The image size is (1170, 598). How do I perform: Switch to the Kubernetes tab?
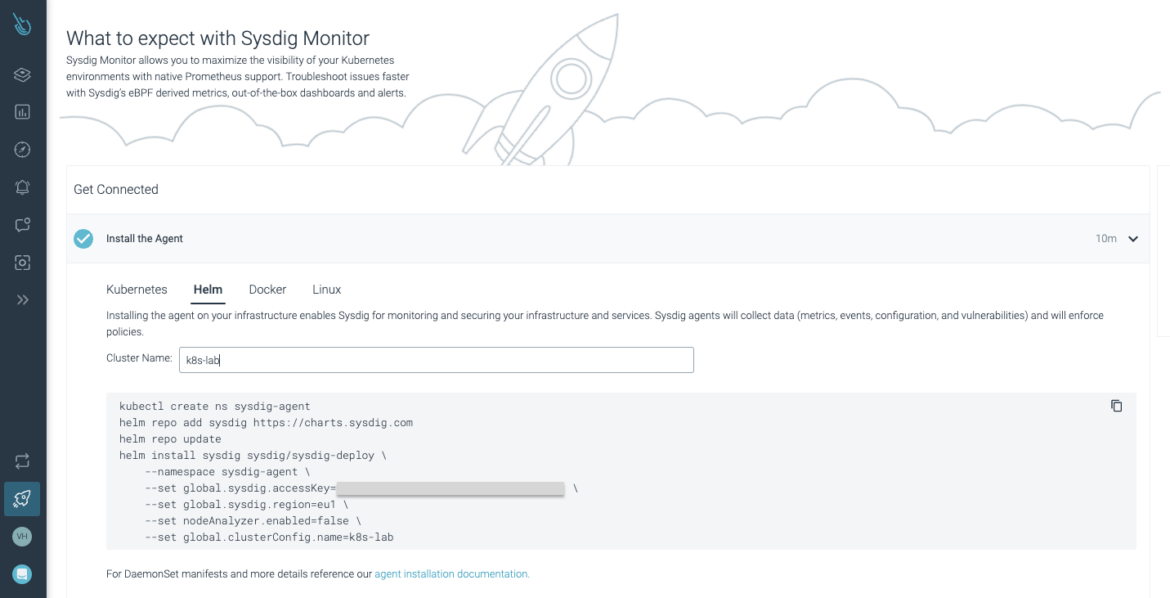coord(137,290)
